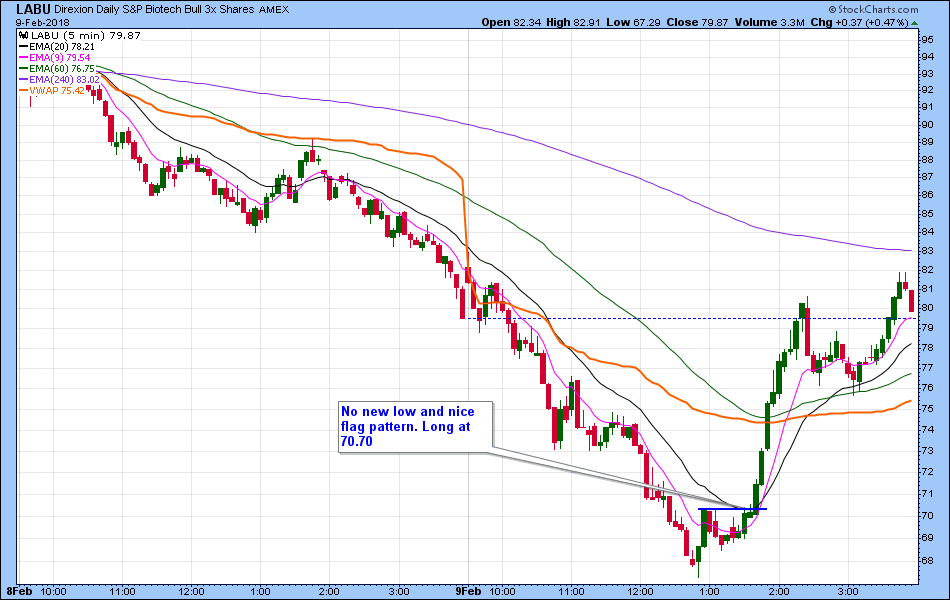Viewport: 950px width, 600px height.
Task: Click the Direxion Daily S&P Biotech Bull 3x Shares name
Action: pyautogui.click(x=154, y=10)
